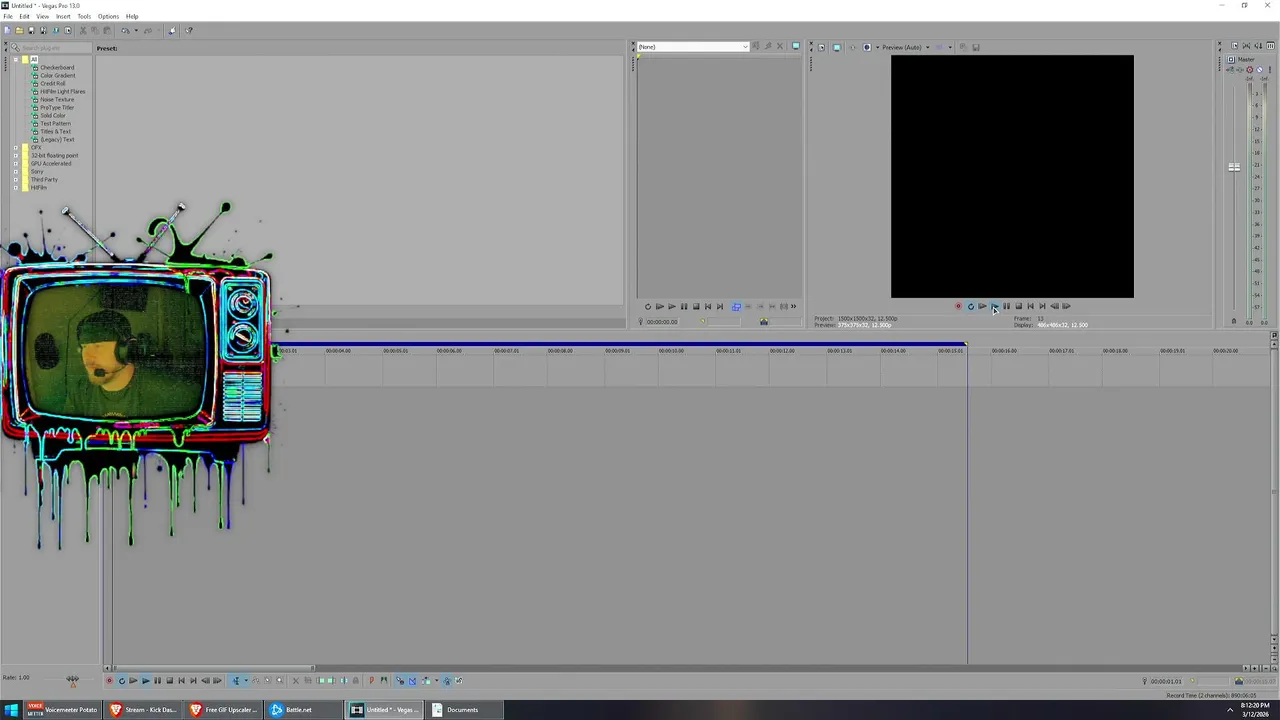
Task: Click timeline Play button in transport bar
Action: pos(145,681)
